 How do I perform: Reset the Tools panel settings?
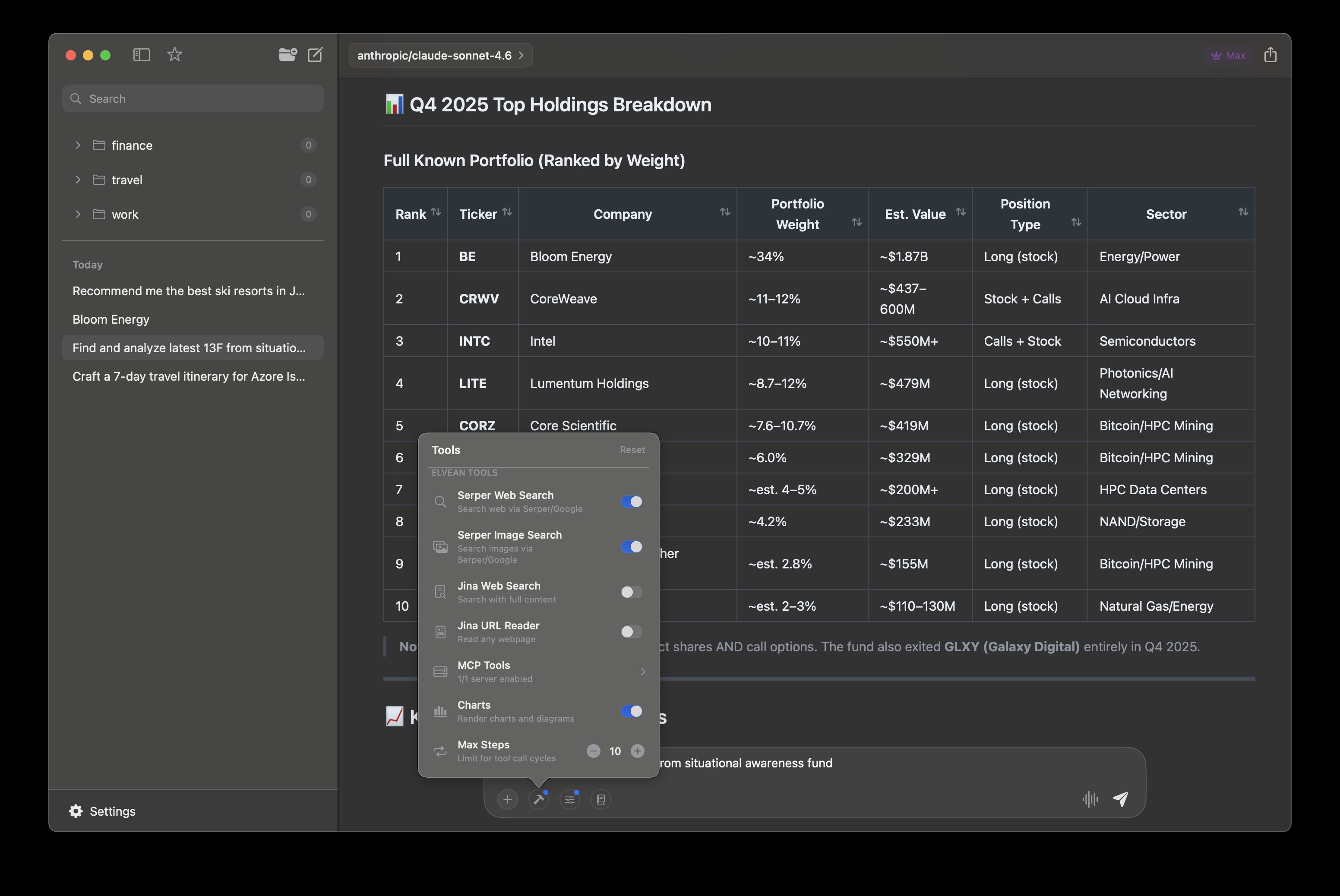click(632, 450)
